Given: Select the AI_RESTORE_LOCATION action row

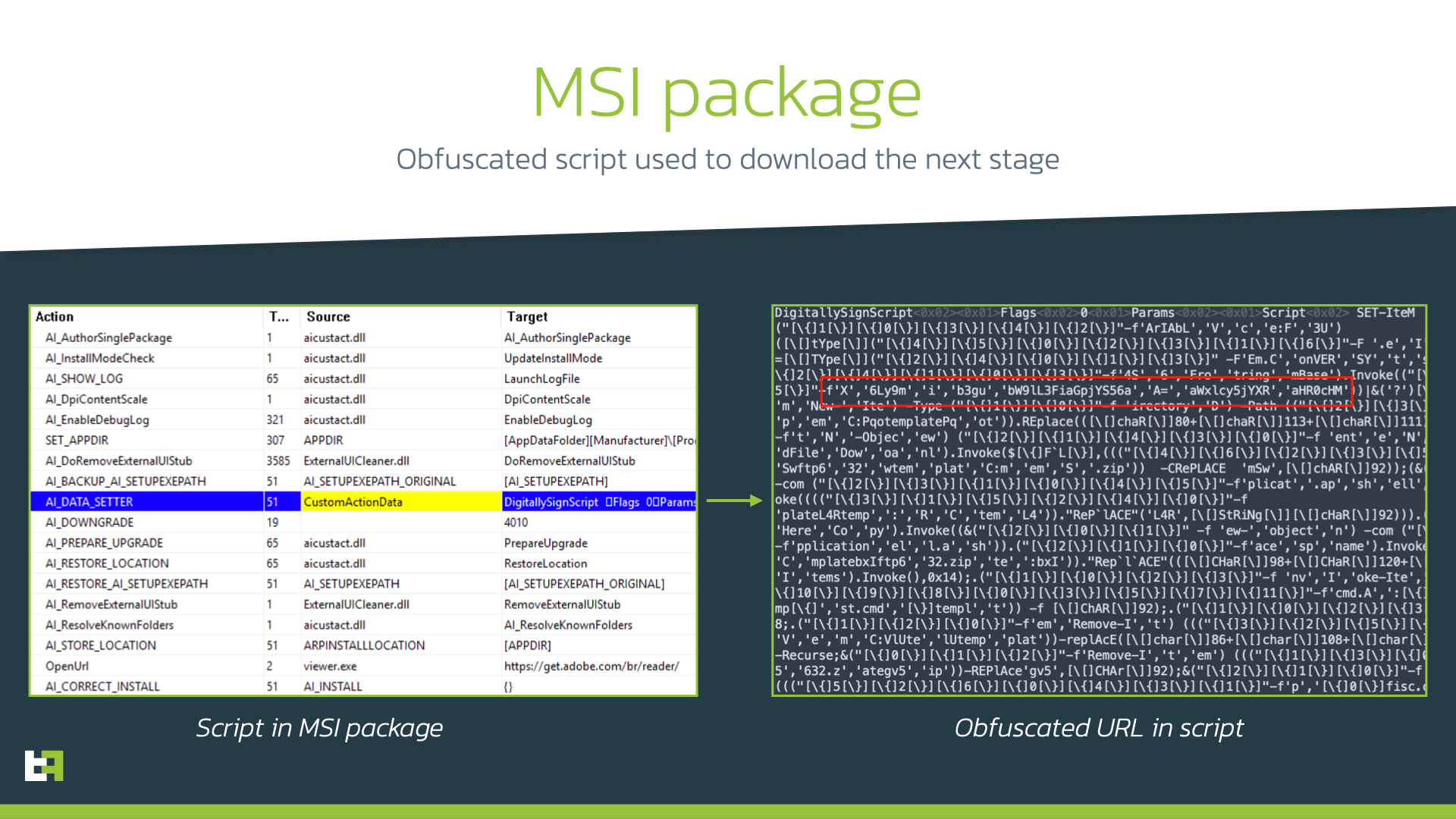Looking at the screenshot, I should (363, 563).
